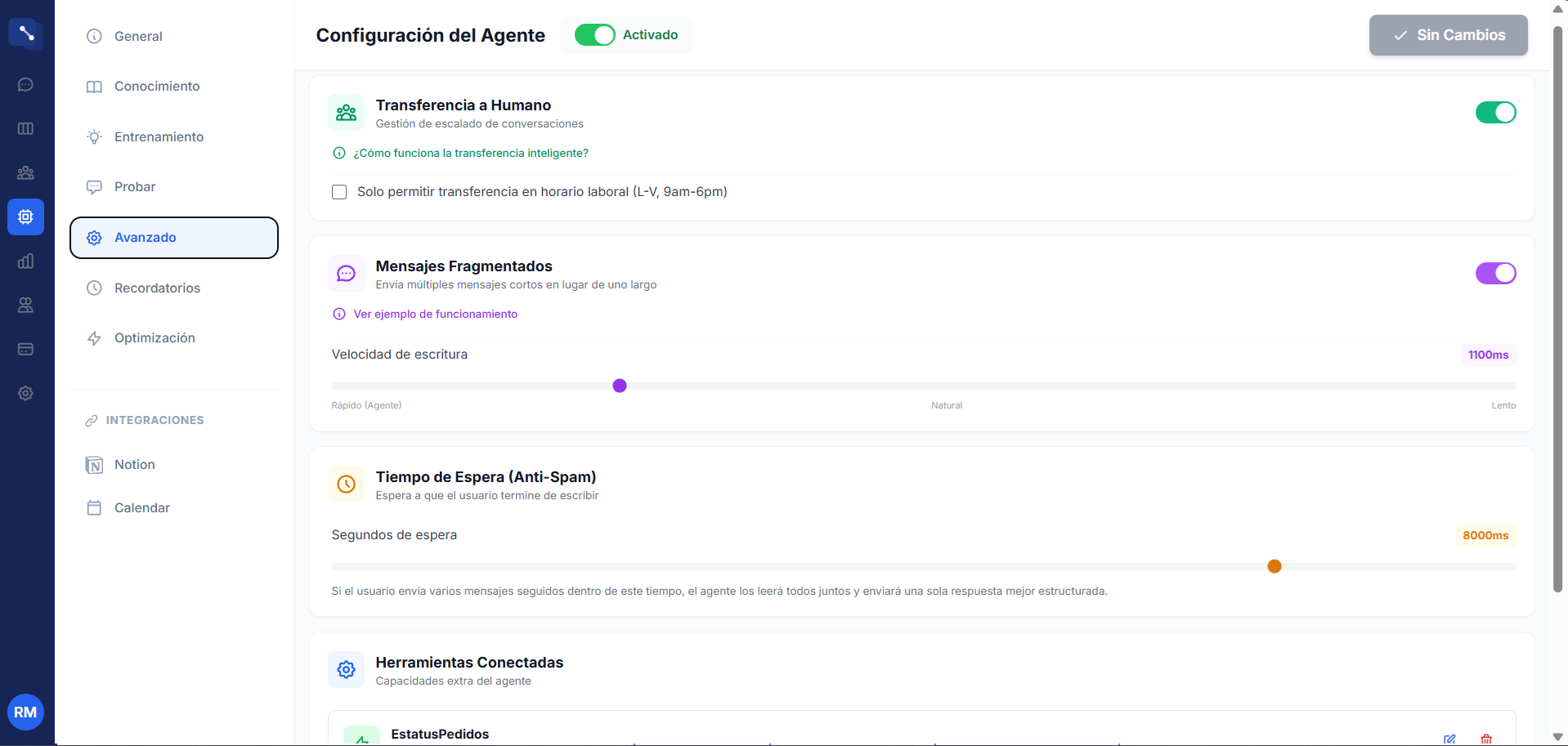Go to the Recordatorios menu item

(157, 288)
